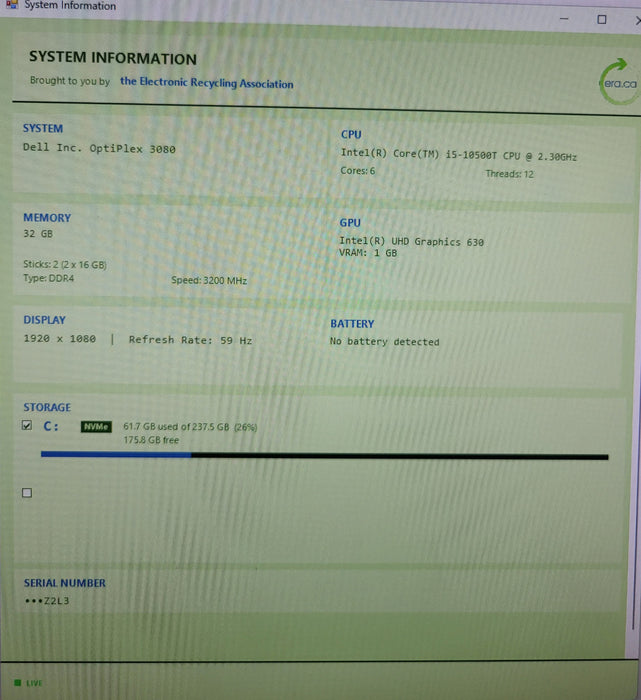Click the 'Type: DDR4' text
This screenshot has width=641, height=700.
click(x=49, y=278)
